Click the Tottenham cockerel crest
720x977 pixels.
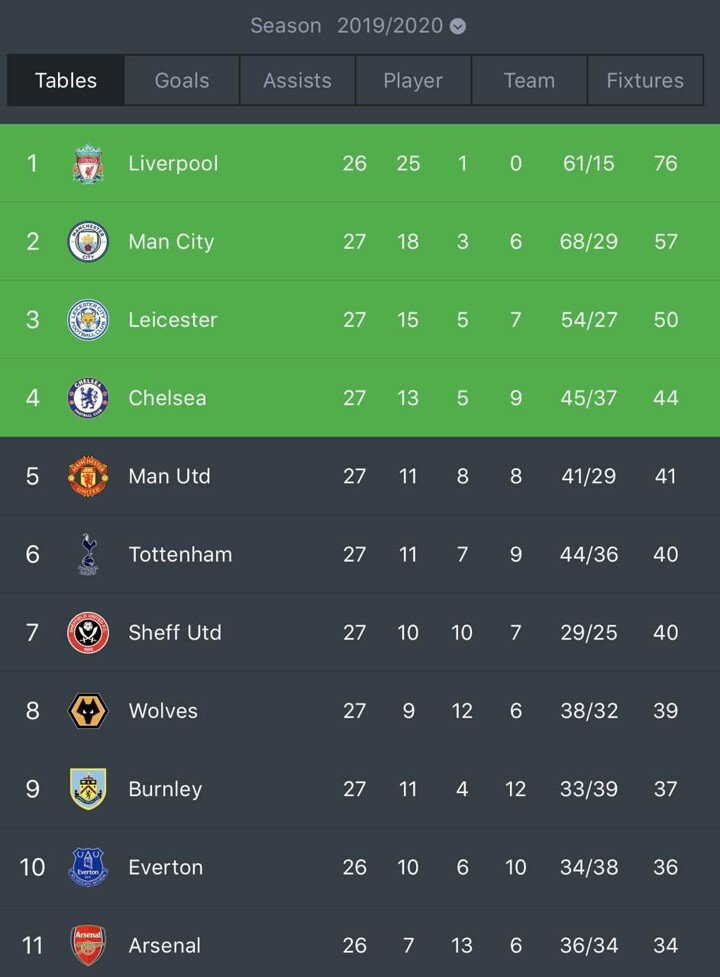click(88, 554)
